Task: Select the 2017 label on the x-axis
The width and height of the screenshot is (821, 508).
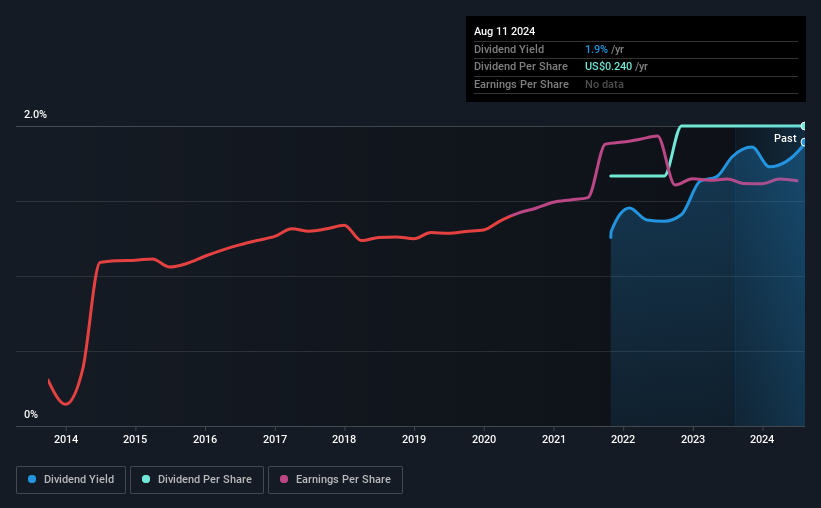Action: pyautogui.click(x=275, y=439)
